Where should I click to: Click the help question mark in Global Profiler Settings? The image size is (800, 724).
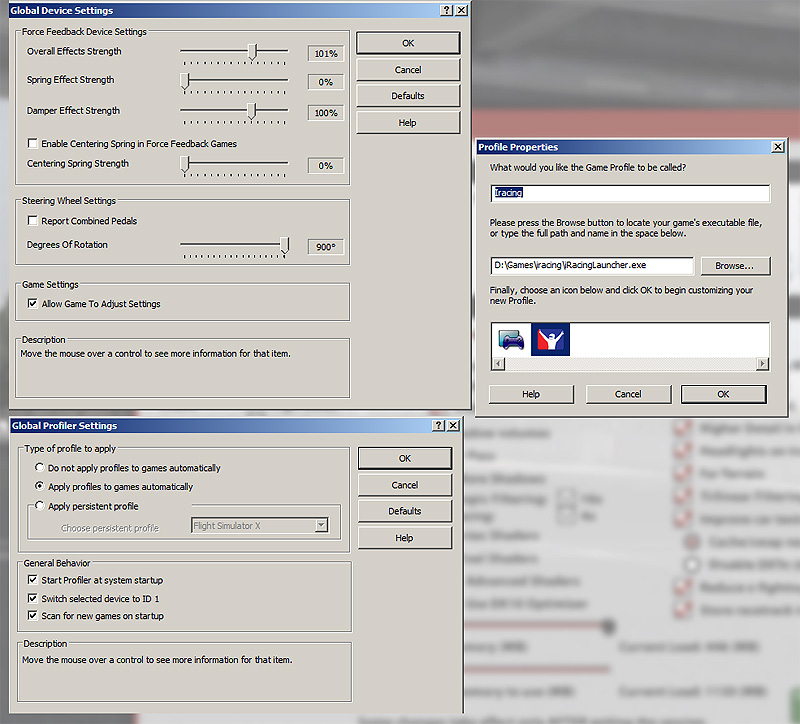[439, 426]
